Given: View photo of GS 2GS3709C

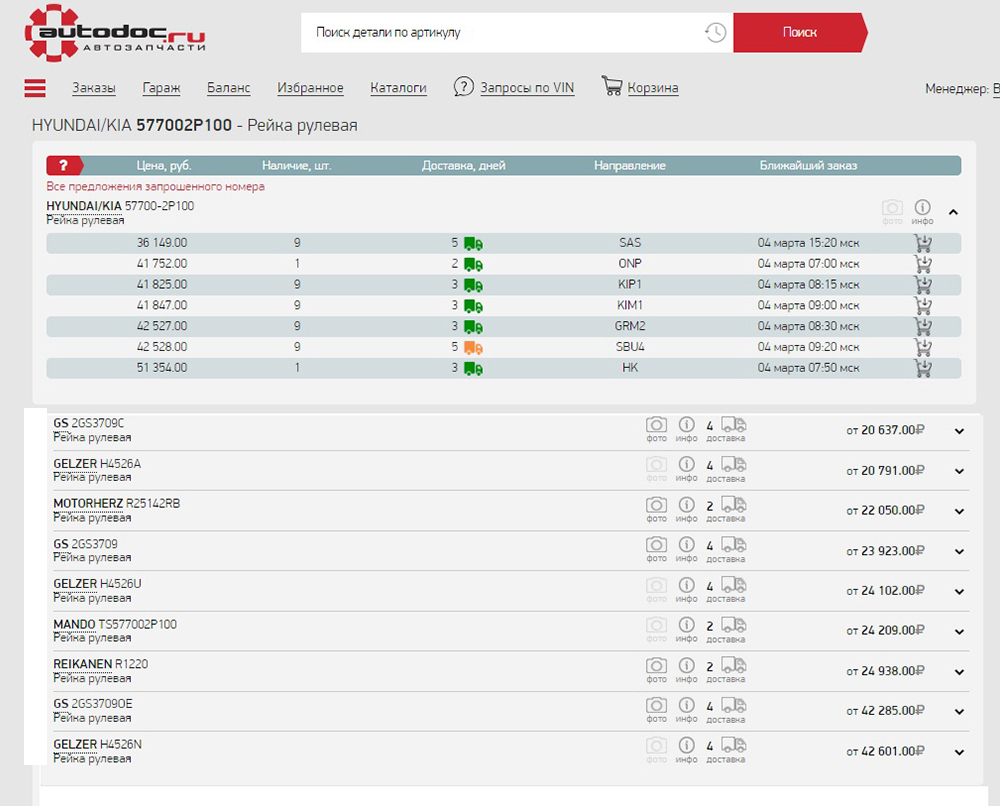Looking at the screenshot, I should click(656, 425).
